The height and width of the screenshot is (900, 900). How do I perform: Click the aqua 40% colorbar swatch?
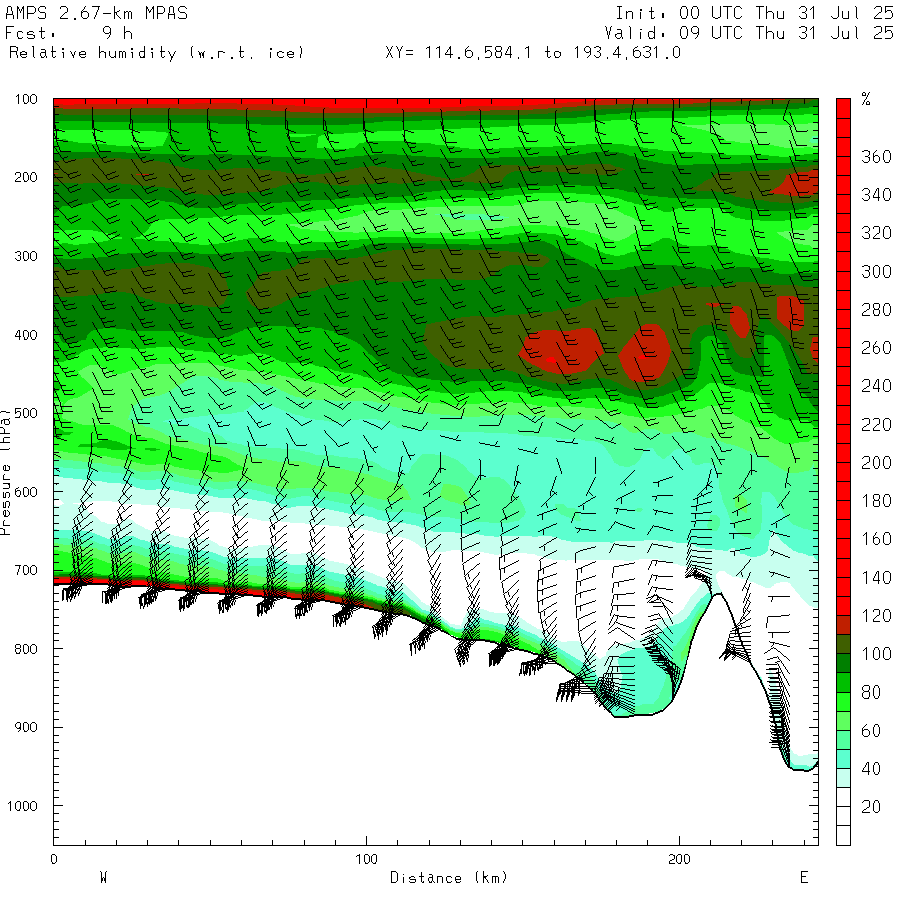[843, 759]
